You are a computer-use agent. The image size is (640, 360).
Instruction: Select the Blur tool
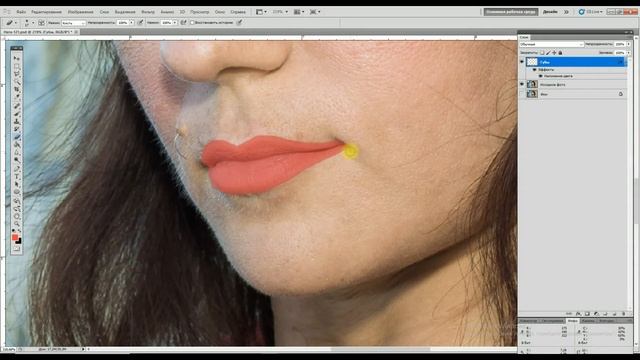pyautogui.click(x=17, y=152)
